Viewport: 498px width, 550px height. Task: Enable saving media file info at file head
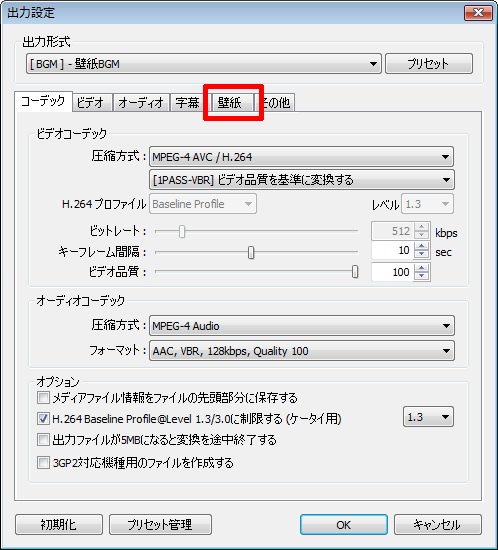(x=43, y=398)
